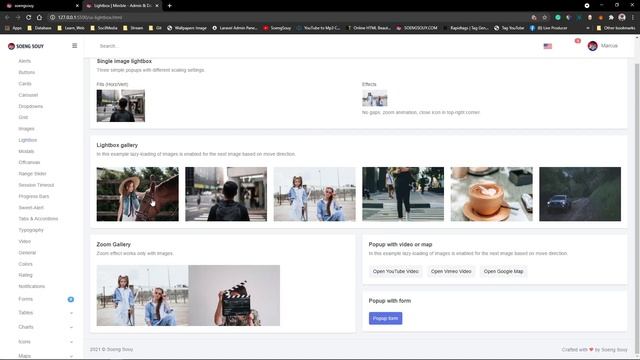Screen dimensions: 640x360
Task: Open the Chrome profile avatar
Action: click(x=622, y=17)
